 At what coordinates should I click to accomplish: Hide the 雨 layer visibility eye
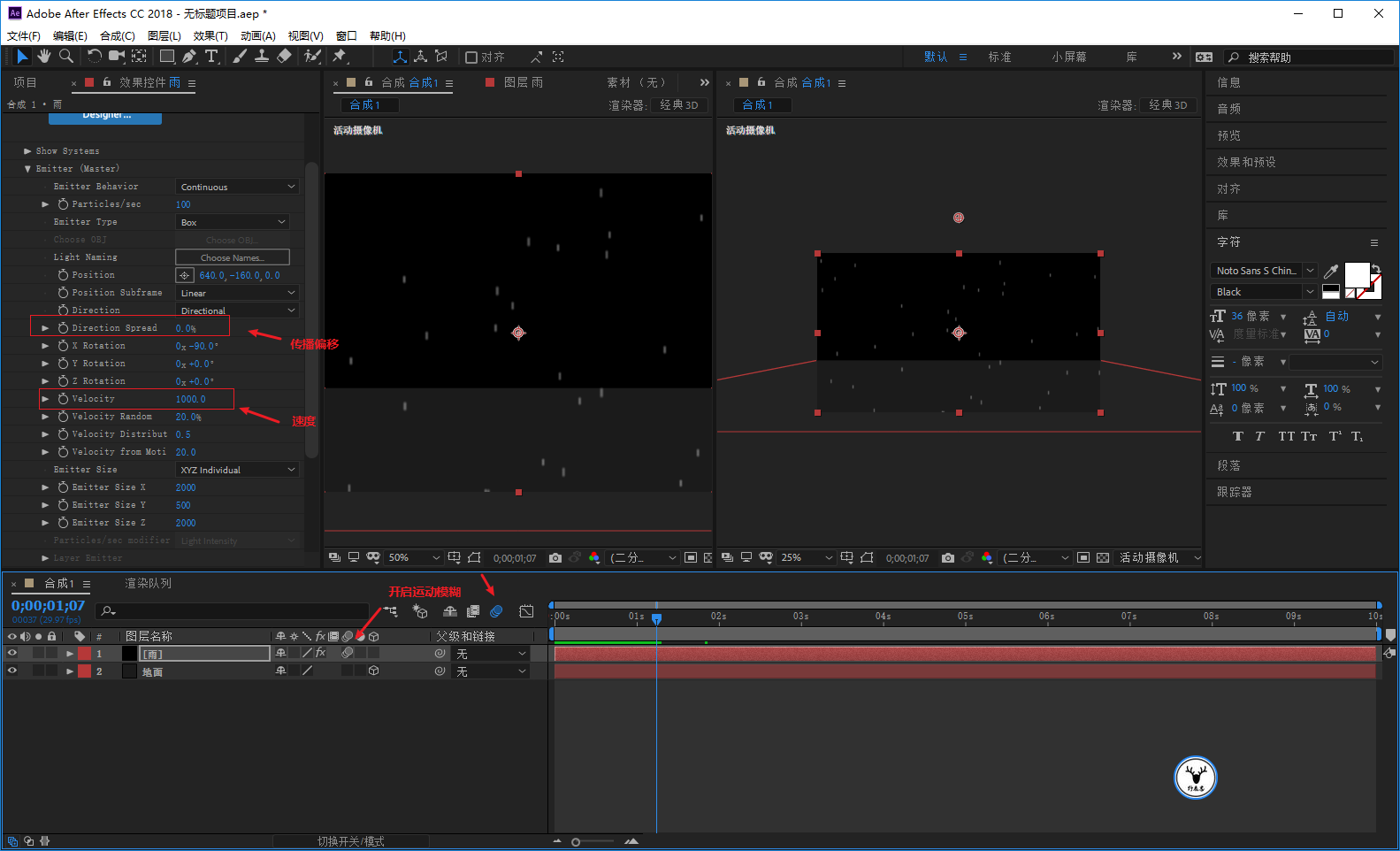tap(12, 654)
